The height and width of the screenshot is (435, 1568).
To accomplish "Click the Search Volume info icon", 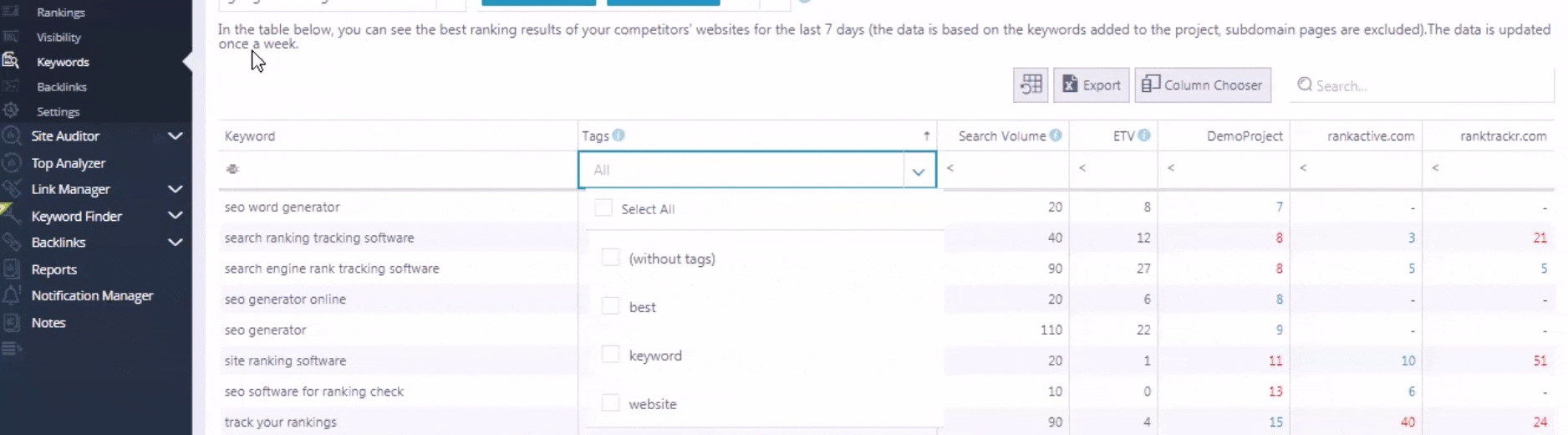I will tap(1056, 136).
